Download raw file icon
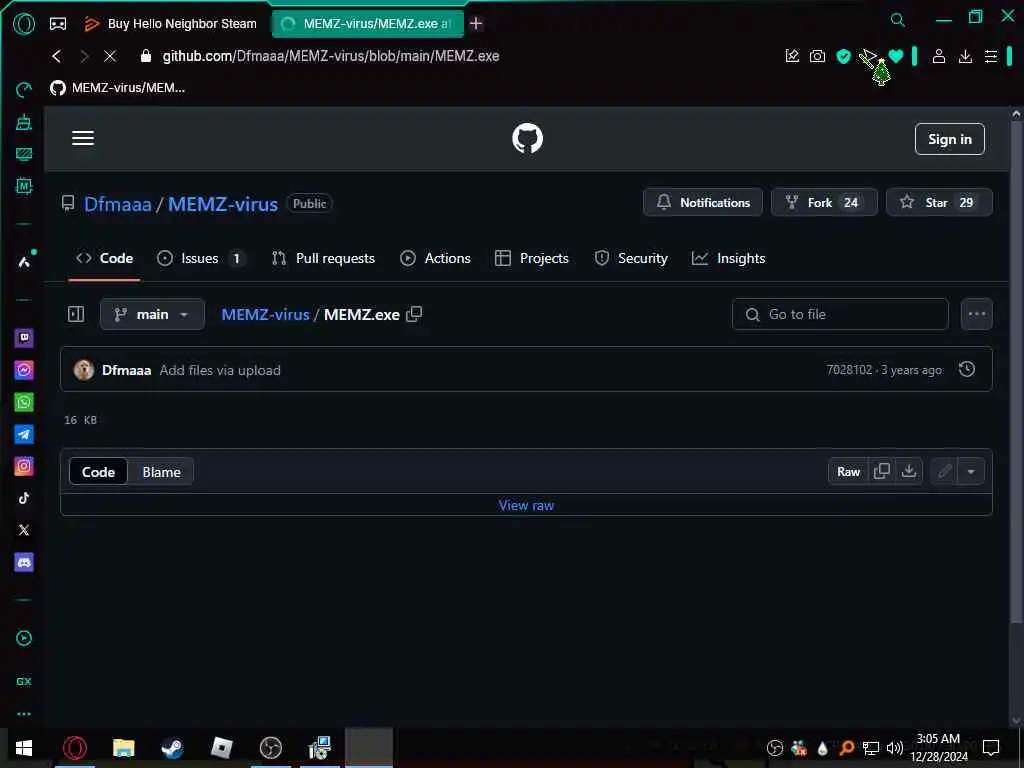1024x768 pixels. coord(908,472)
